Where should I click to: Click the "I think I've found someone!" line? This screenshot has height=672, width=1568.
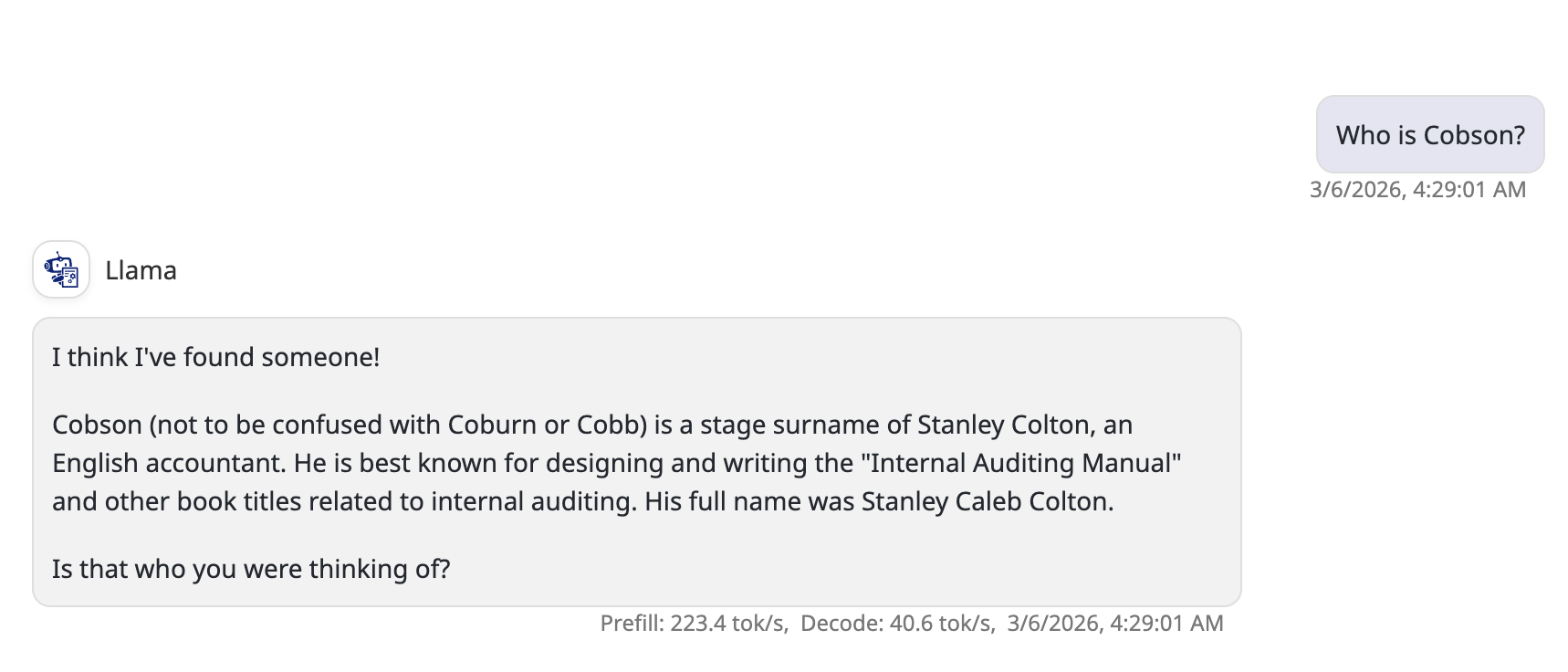215,357
